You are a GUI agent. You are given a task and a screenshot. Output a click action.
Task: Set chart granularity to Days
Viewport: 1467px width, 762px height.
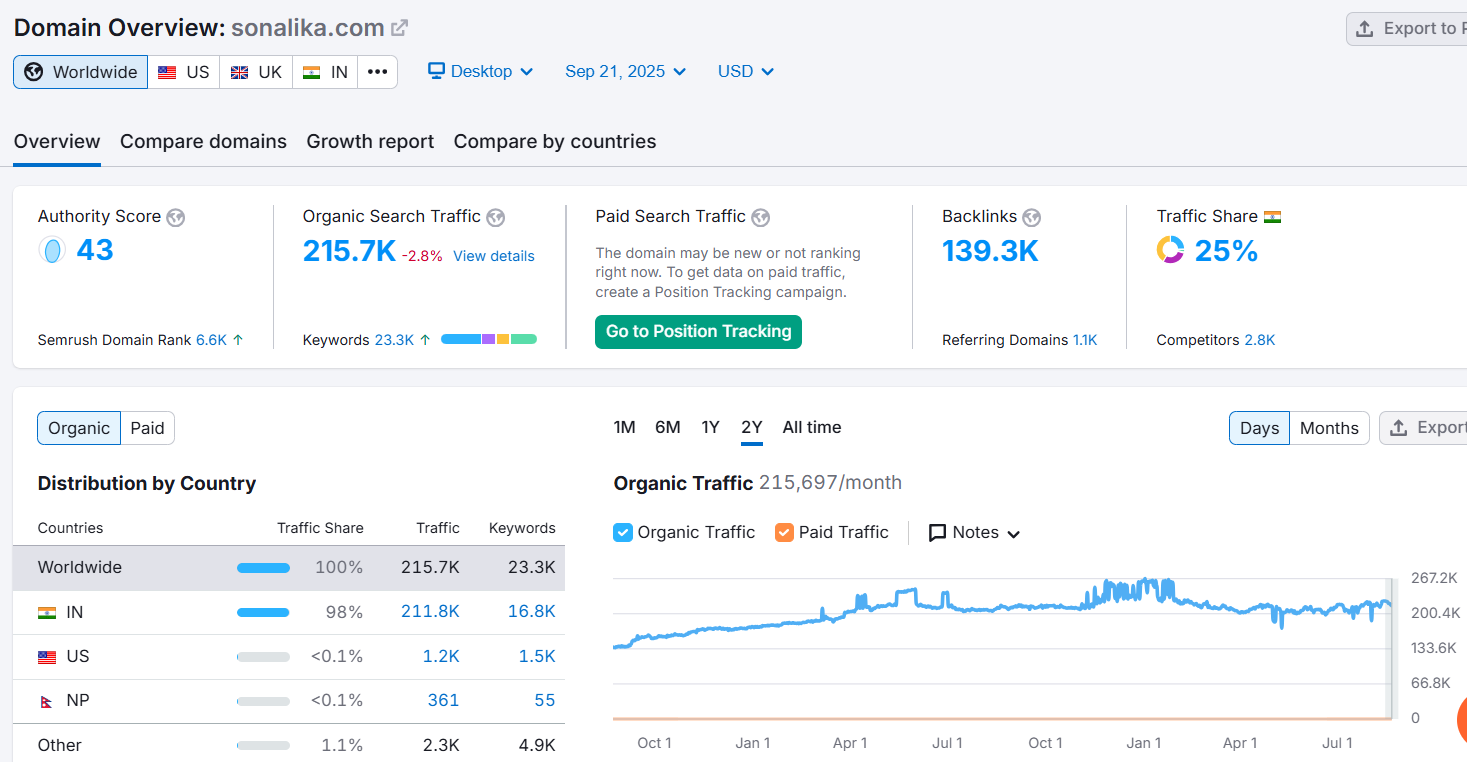click(x=1259, y=428)
